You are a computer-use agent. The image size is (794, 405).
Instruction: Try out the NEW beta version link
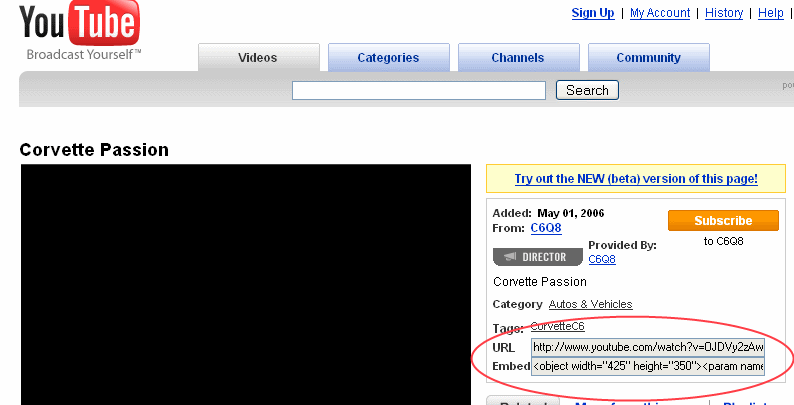tap(636, 179)
